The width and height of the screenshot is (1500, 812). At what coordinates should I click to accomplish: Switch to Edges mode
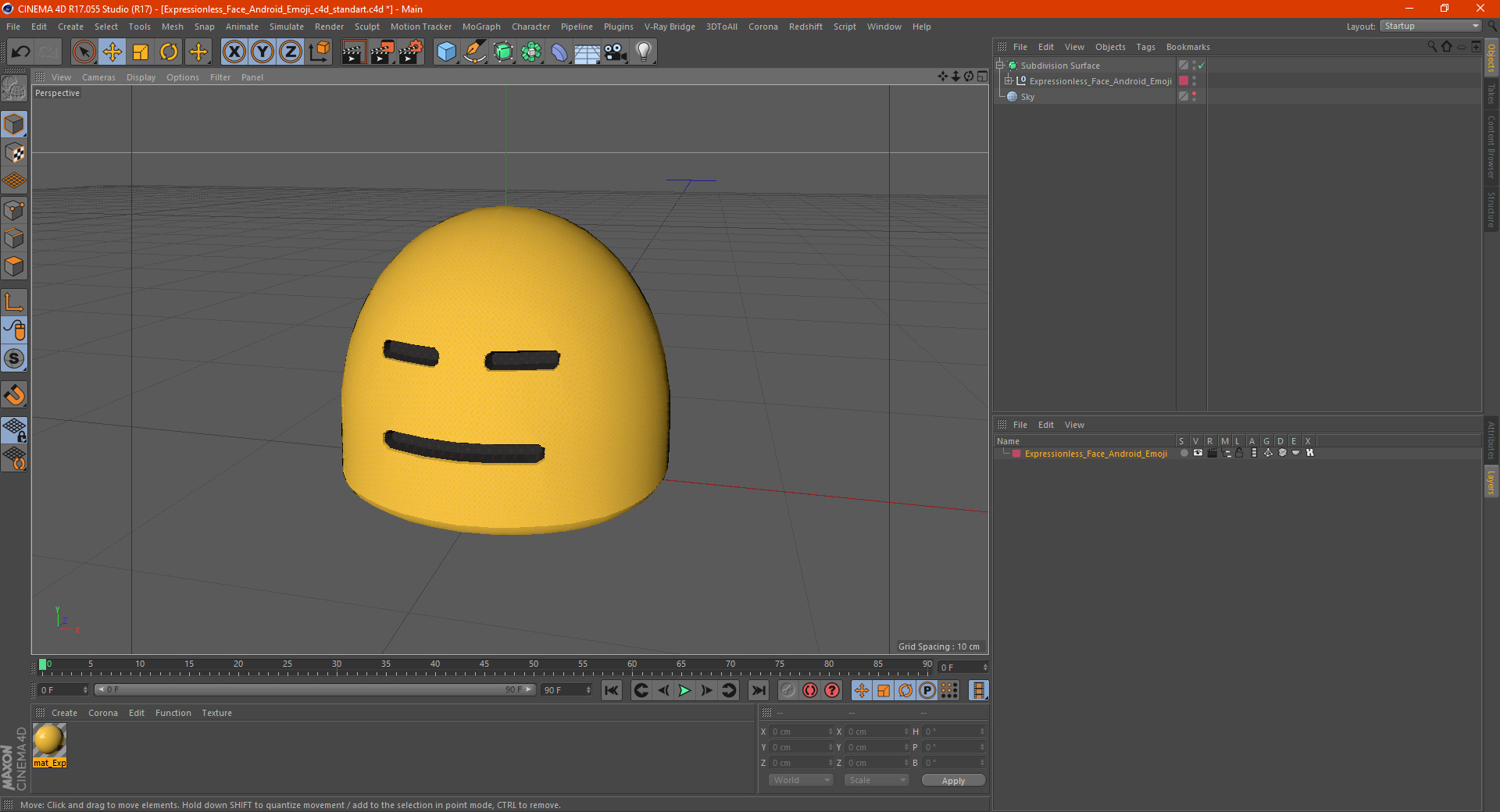pos(14,238)
